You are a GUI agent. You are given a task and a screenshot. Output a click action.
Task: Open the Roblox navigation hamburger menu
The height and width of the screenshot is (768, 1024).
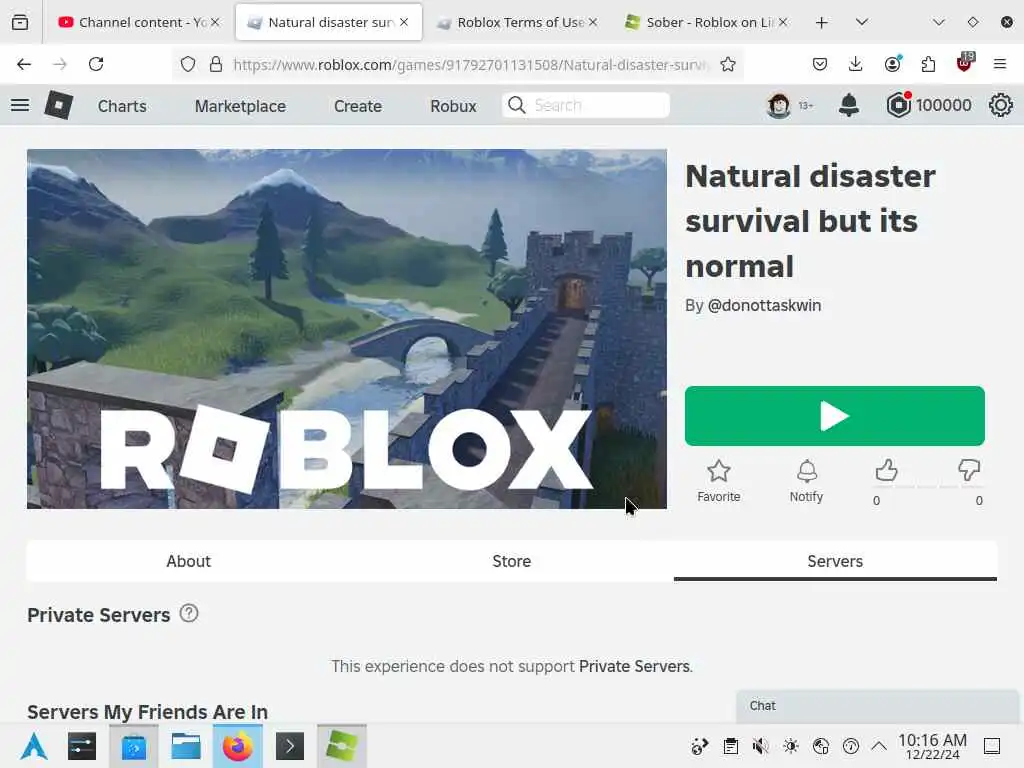20,105
